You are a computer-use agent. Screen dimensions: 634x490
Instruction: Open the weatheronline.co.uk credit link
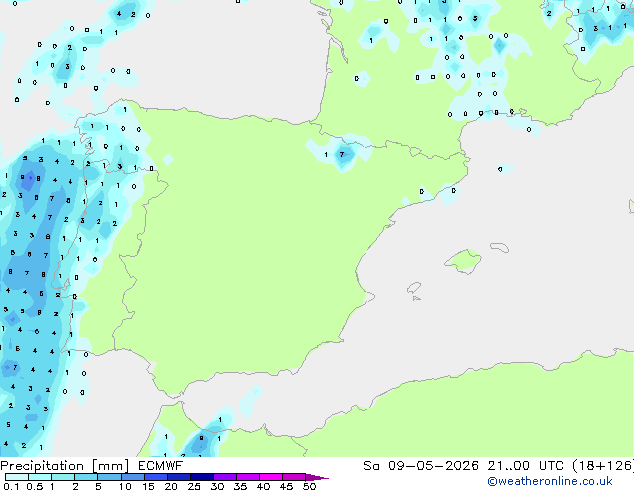550,481
